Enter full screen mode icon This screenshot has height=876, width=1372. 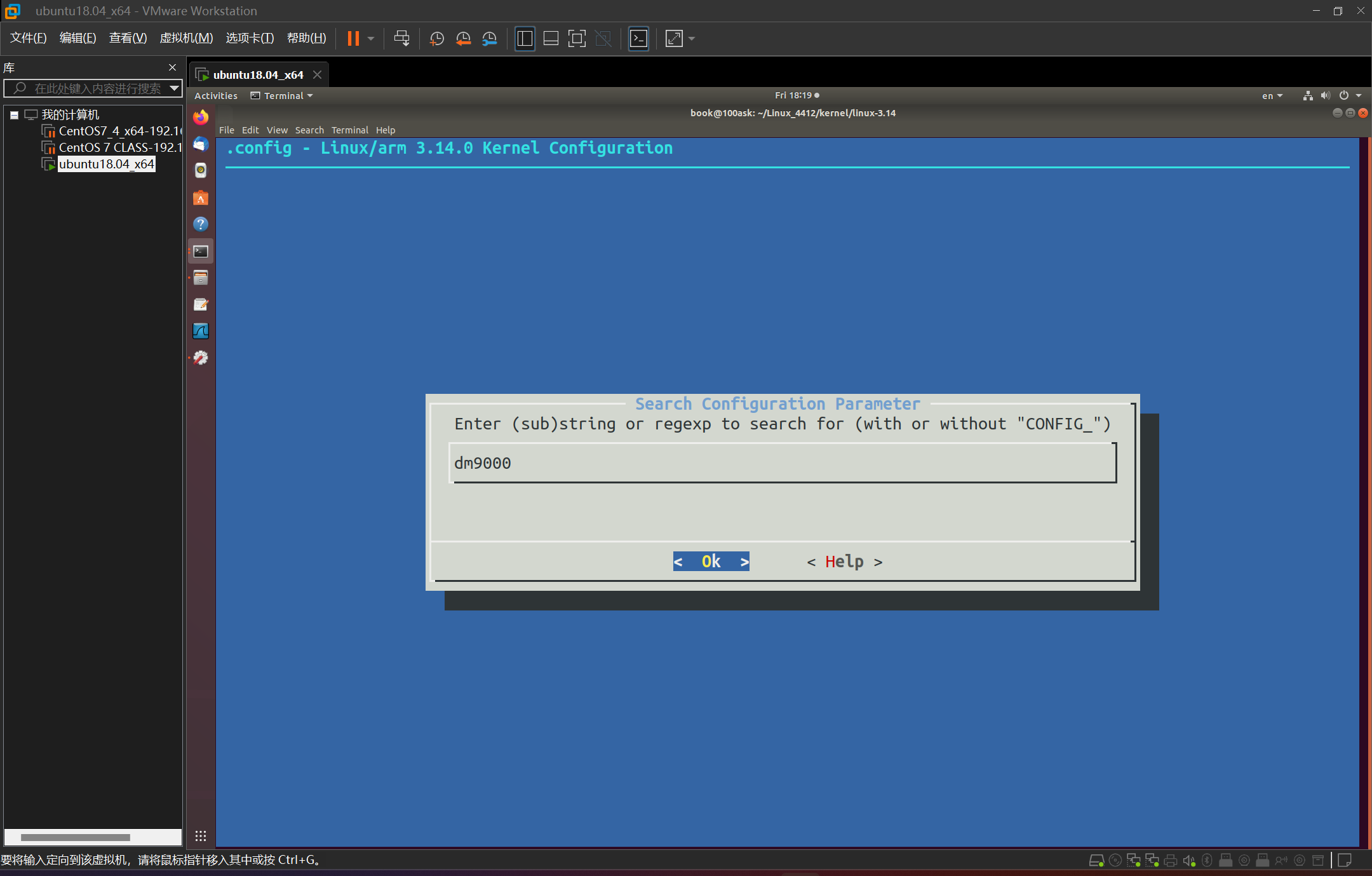pos(577,39)
